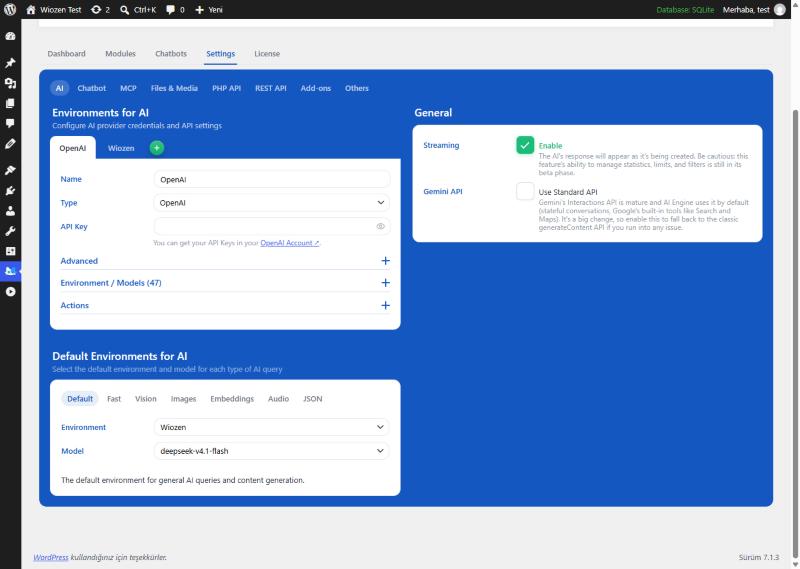Select the Settings tab
Viewport: 800px width, 569px height.
220,54
